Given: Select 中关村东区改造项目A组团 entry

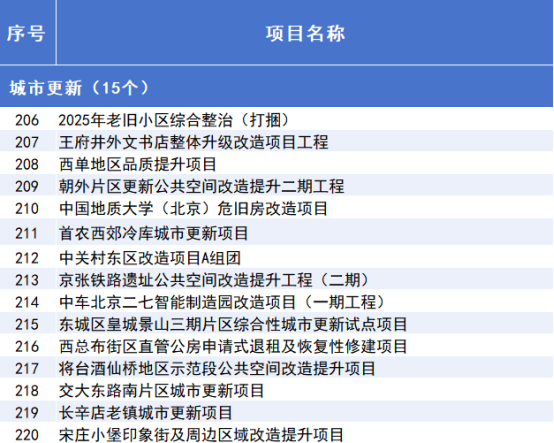Looking at the screenshot, I should [276, 257].
